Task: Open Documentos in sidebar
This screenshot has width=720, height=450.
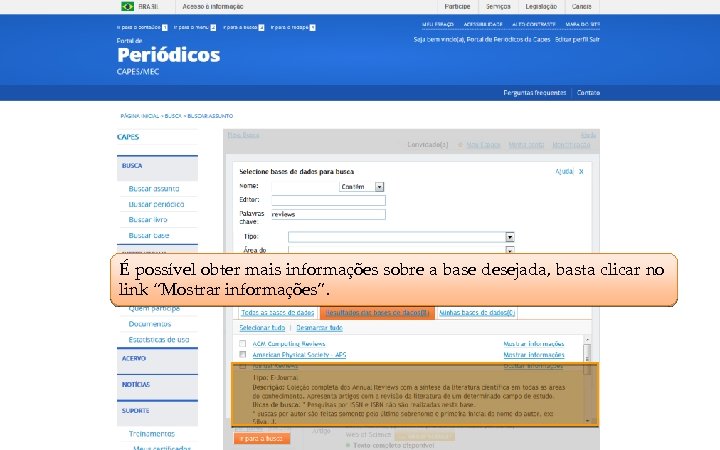Action: 150,324
